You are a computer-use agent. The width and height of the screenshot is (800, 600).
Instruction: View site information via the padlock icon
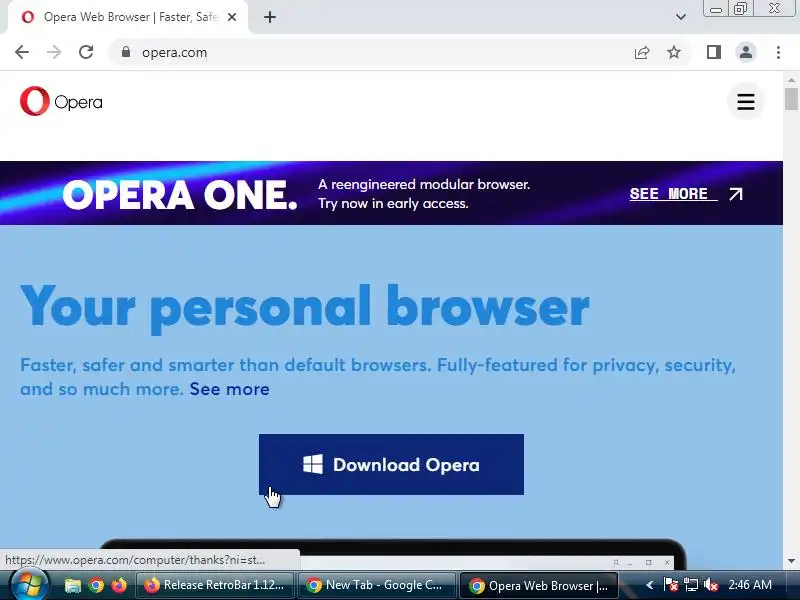126,52
